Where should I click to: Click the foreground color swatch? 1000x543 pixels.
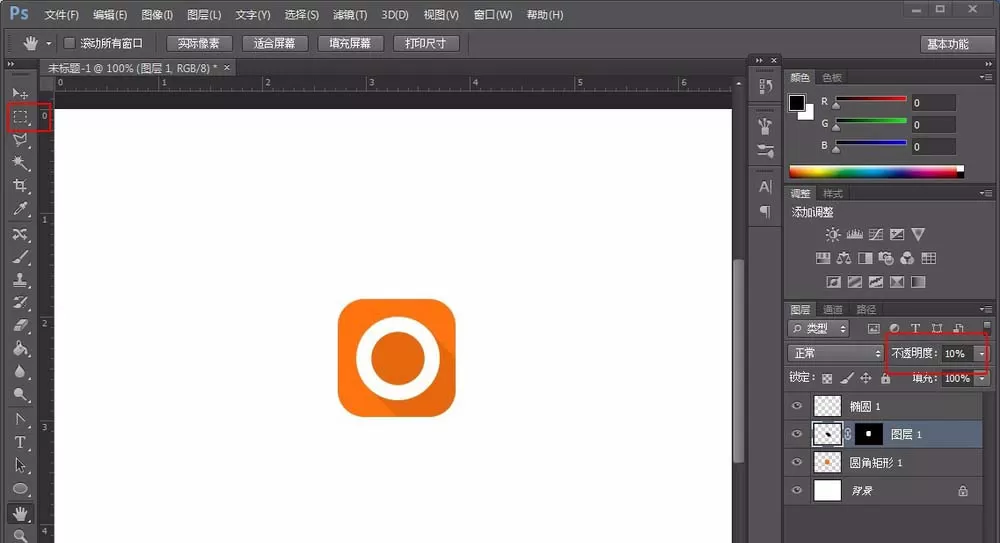pyautogui.click(x=797, y=103)
